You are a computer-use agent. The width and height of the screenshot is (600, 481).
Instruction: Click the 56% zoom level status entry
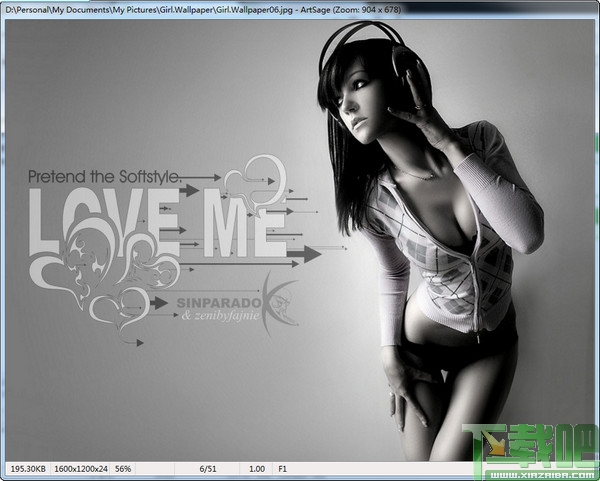pos(123,469)
